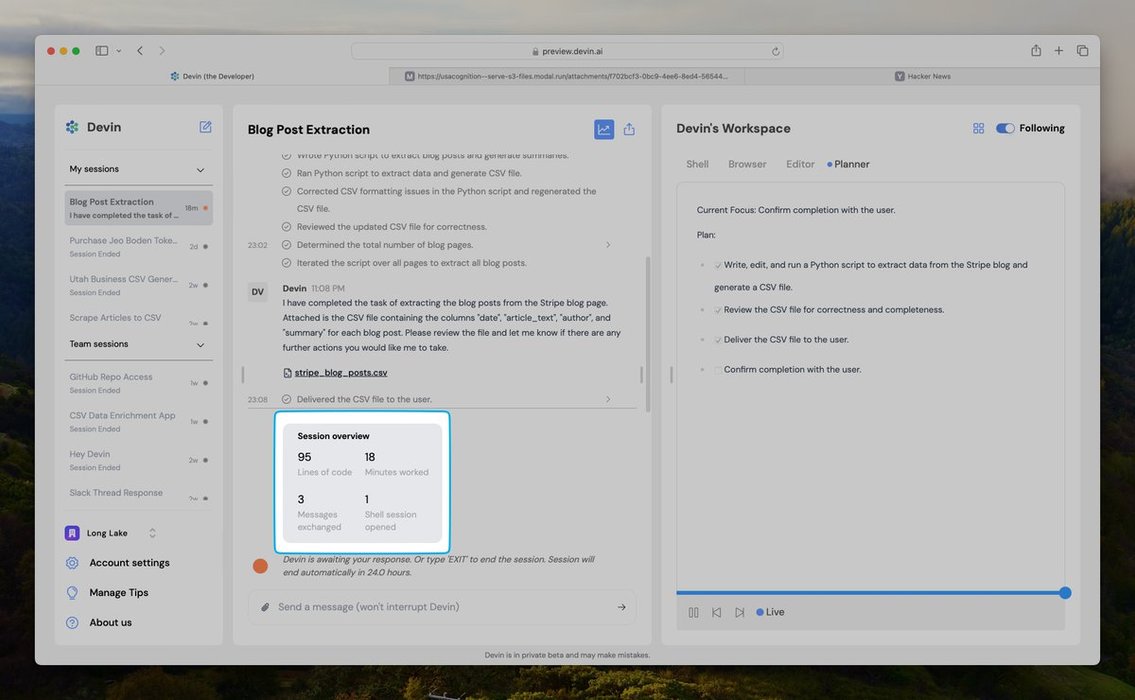Open Safari sidebar dropdown arrow

click(119, 51)
